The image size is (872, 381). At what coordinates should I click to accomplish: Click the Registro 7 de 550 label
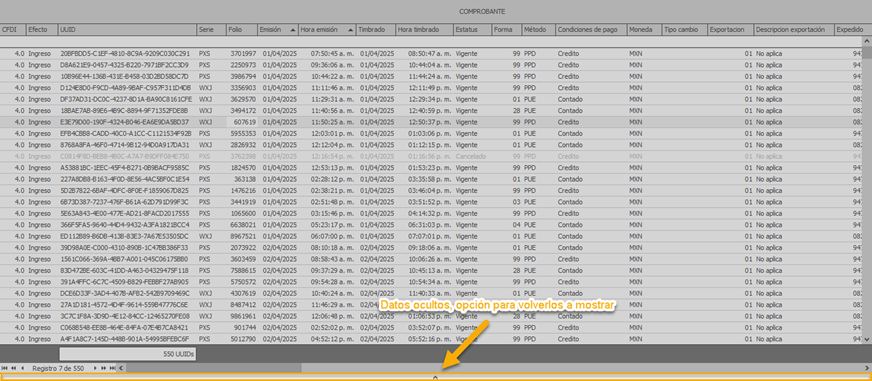tap(58, 368)
